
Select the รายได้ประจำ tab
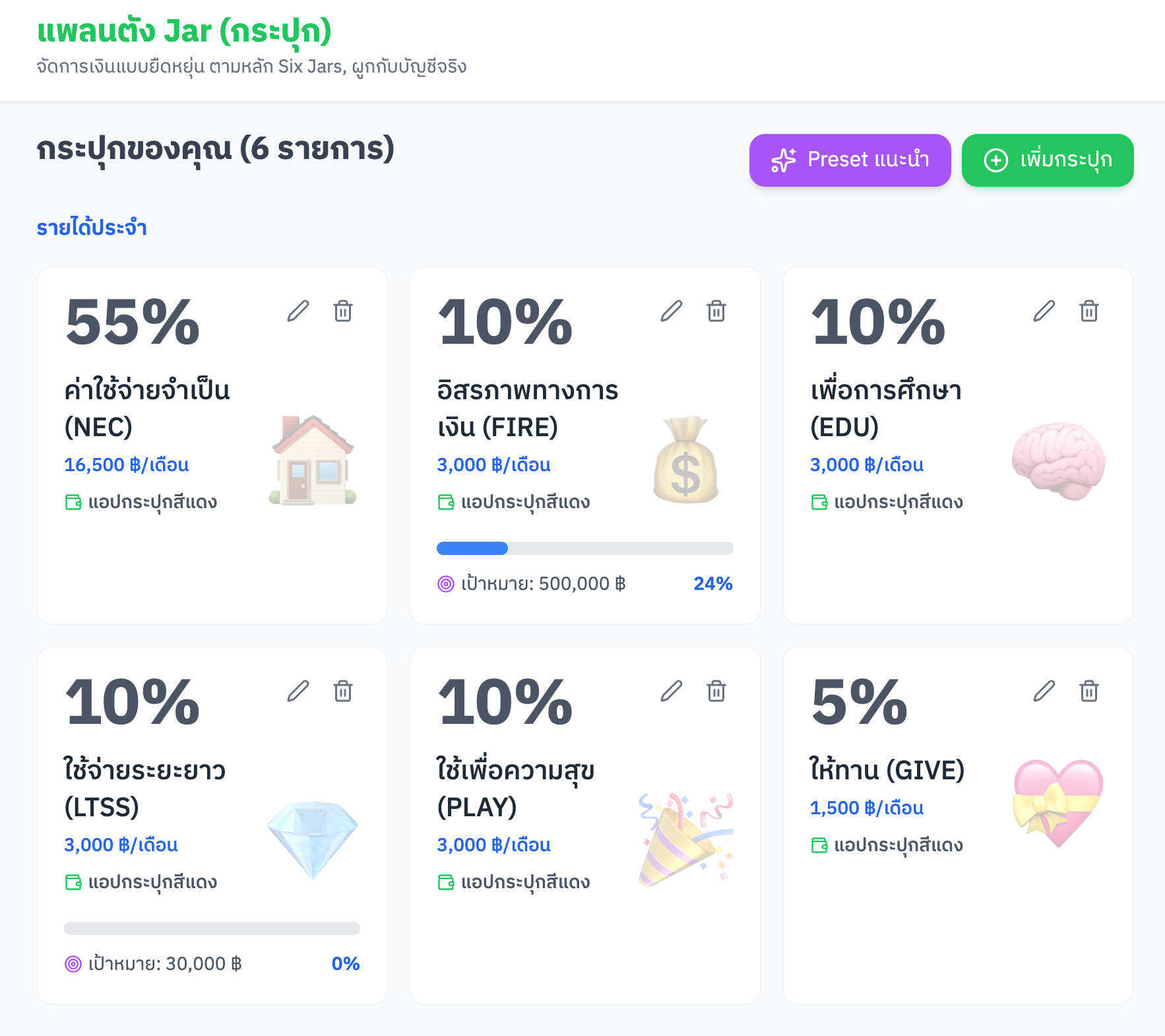(x=92, y=227)
